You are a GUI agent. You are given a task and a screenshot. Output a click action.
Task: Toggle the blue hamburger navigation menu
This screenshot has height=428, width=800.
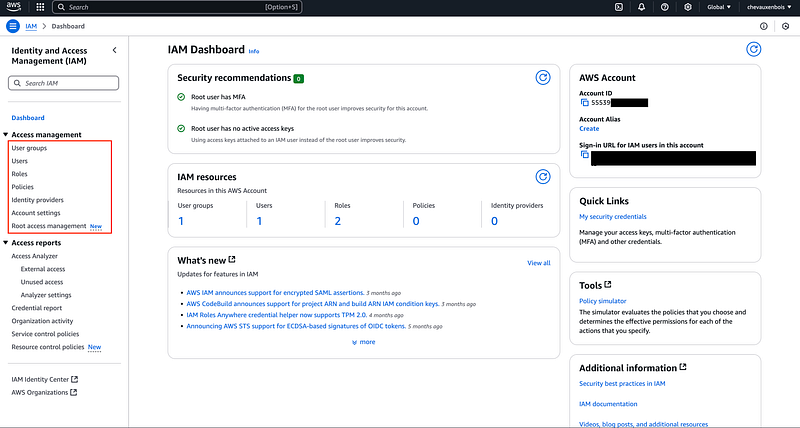(13, 26)
